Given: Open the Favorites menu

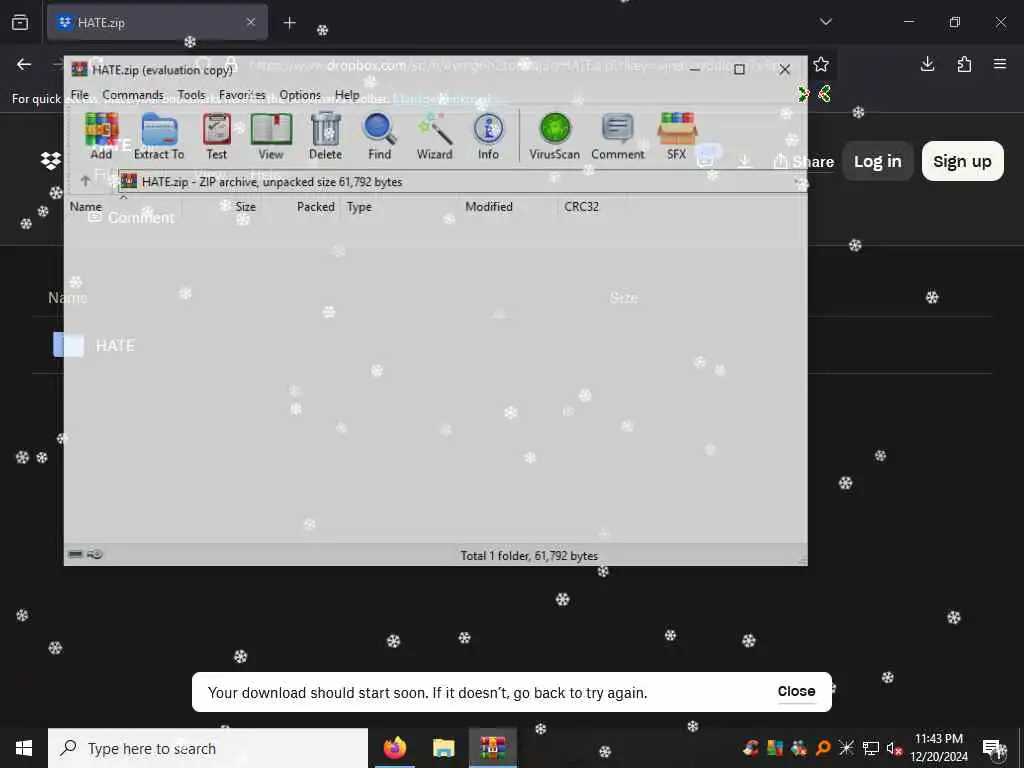Looking at the screenshot, I should click(x=242, y=95).
